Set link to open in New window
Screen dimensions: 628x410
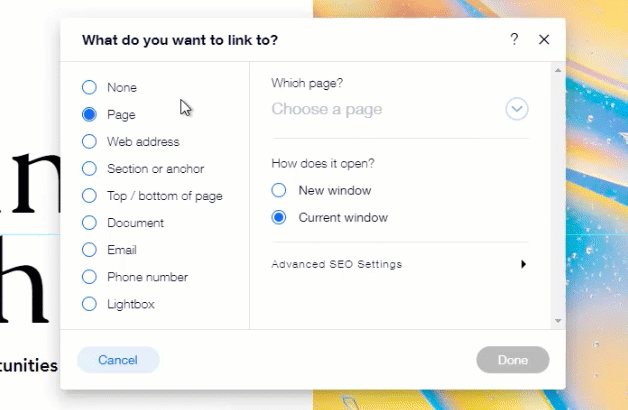click(279, 190)
